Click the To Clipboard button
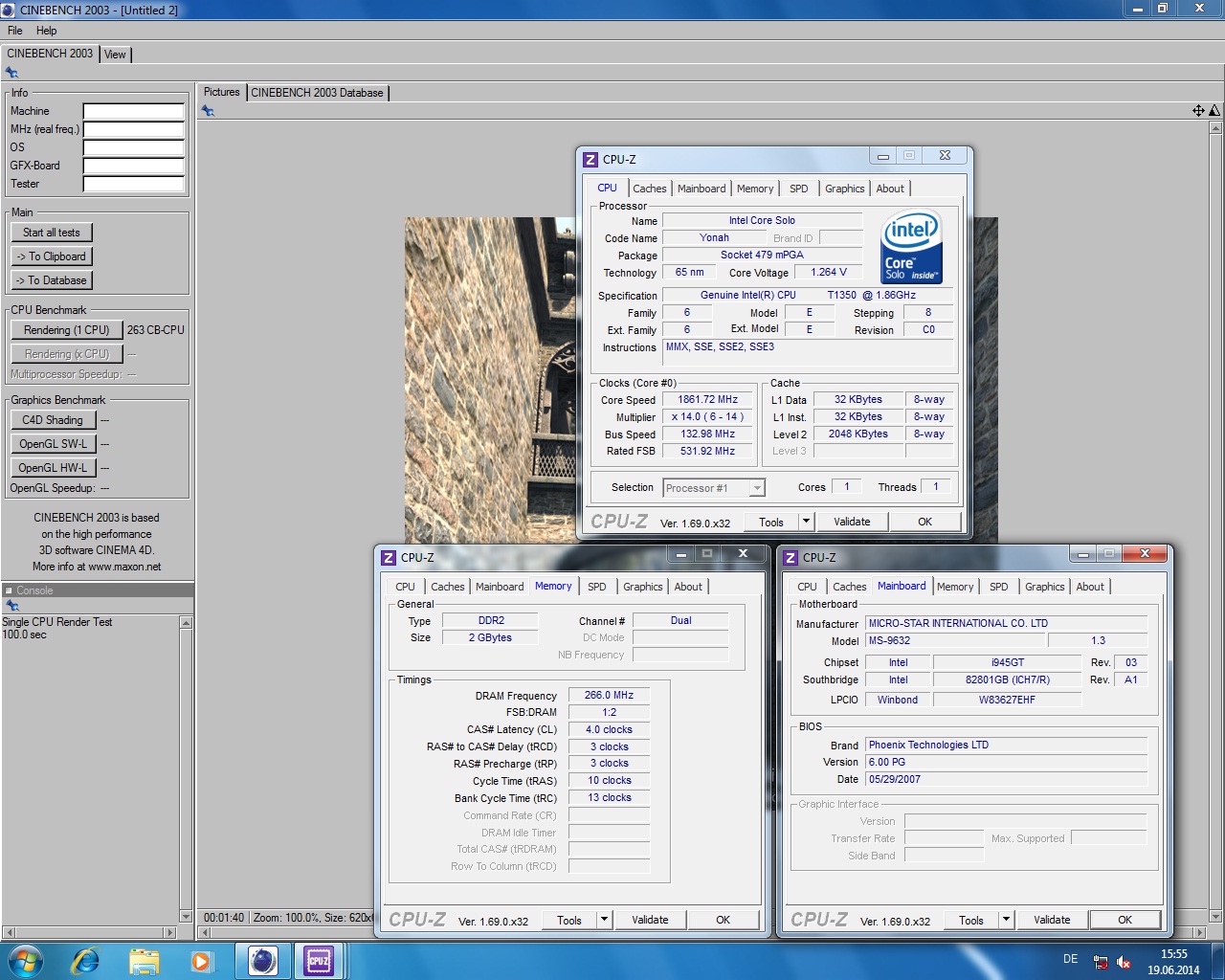The width and height of the screenshot is (1225, 980). (52, 256)
